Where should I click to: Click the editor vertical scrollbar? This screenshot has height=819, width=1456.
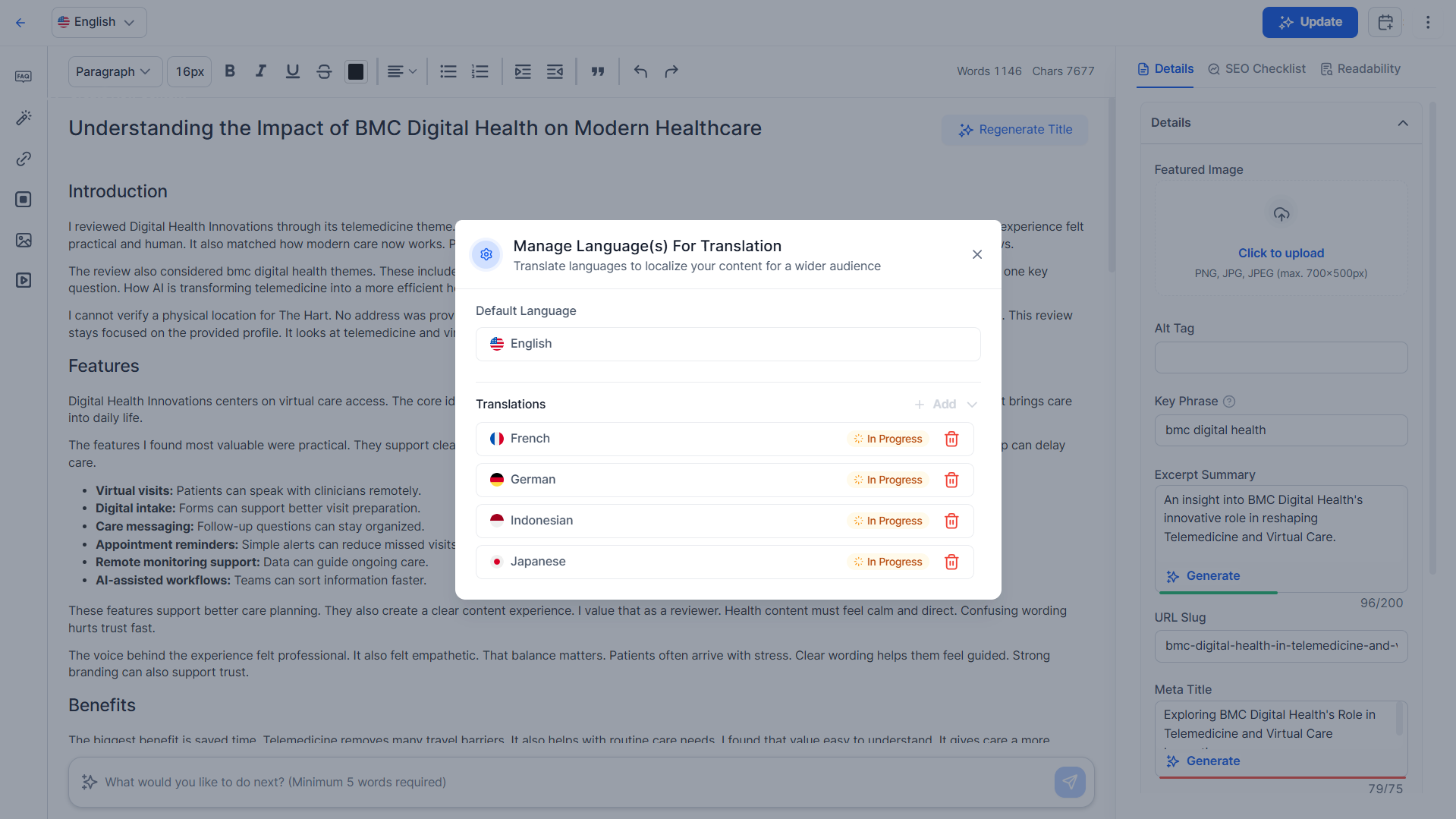click(1112, 184)
